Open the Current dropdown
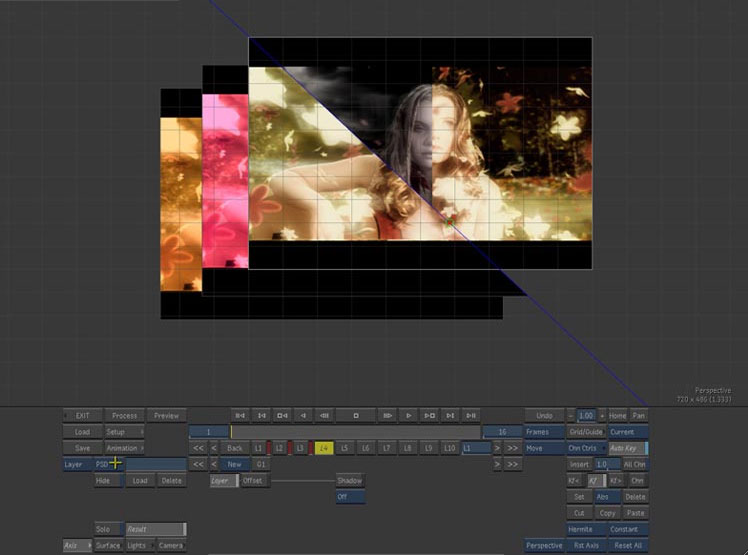Viewport: 748px width, 555px height. point(628,432)
